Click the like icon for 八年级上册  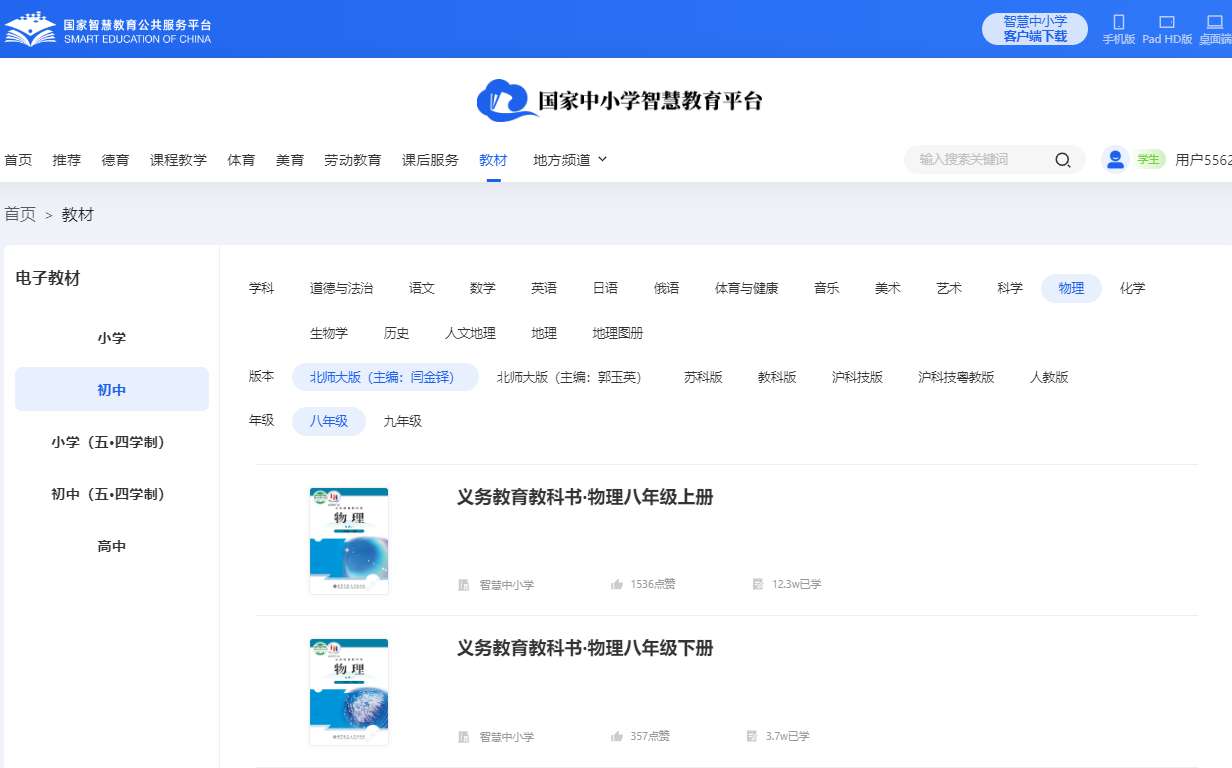[617, 584]
